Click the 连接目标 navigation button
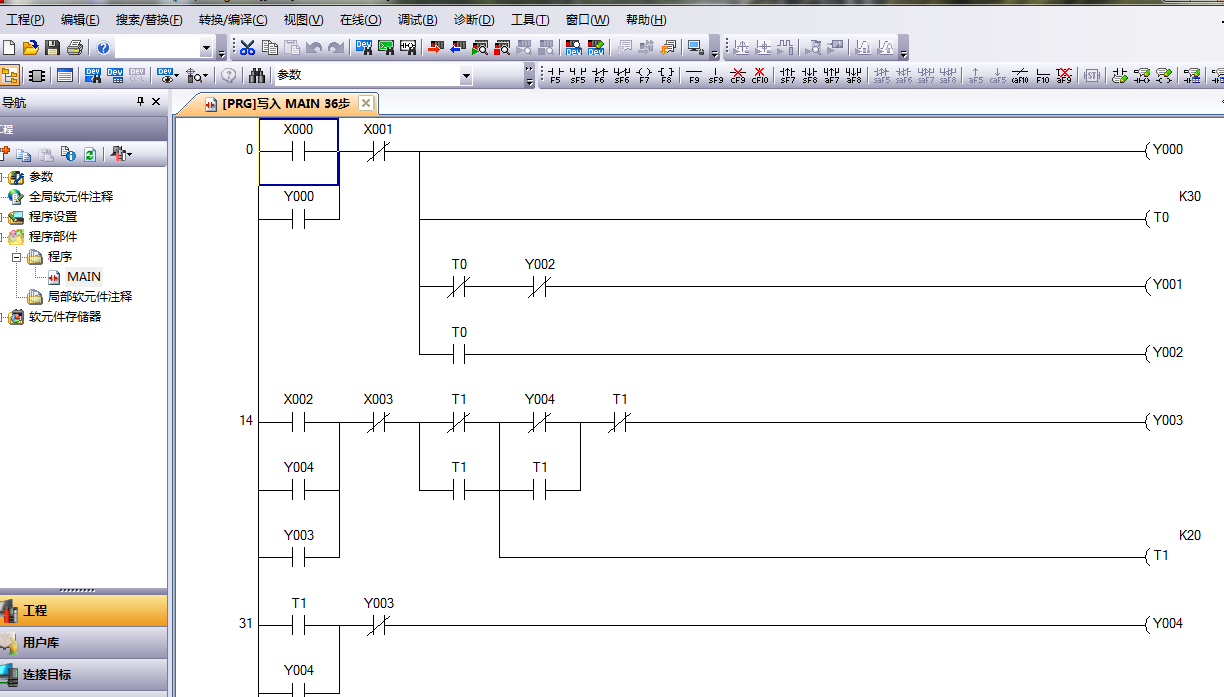This screenshot has height=697, width=1224. pyautogui.click(x=47, y=674)
